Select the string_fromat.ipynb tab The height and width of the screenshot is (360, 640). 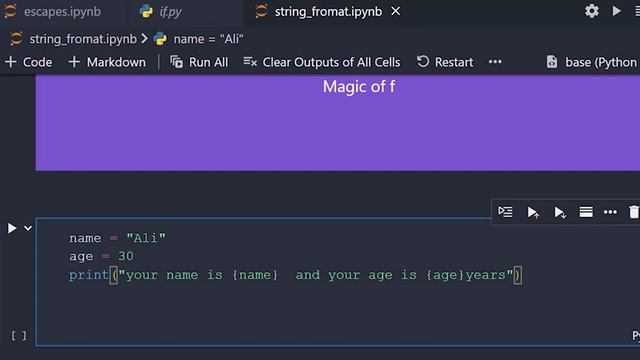(x=328, y=11)
